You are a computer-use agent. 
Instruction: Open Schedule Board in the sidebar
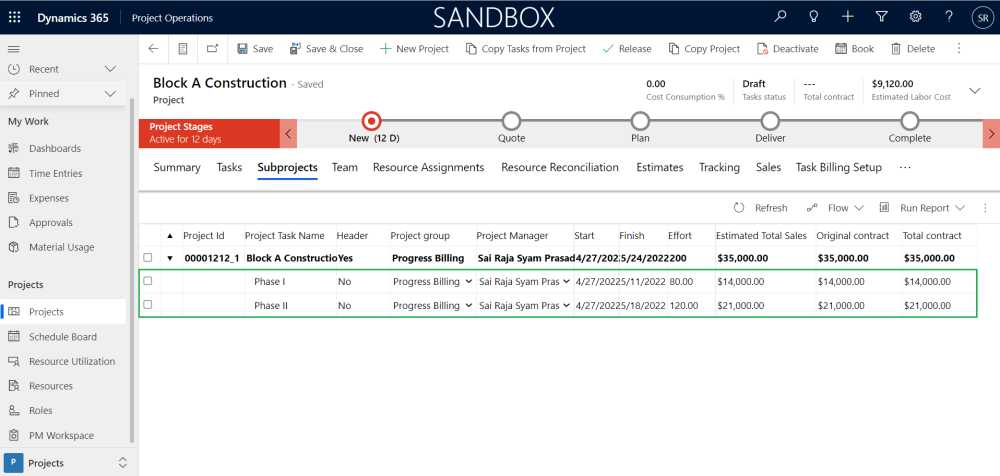coord(64,336)
